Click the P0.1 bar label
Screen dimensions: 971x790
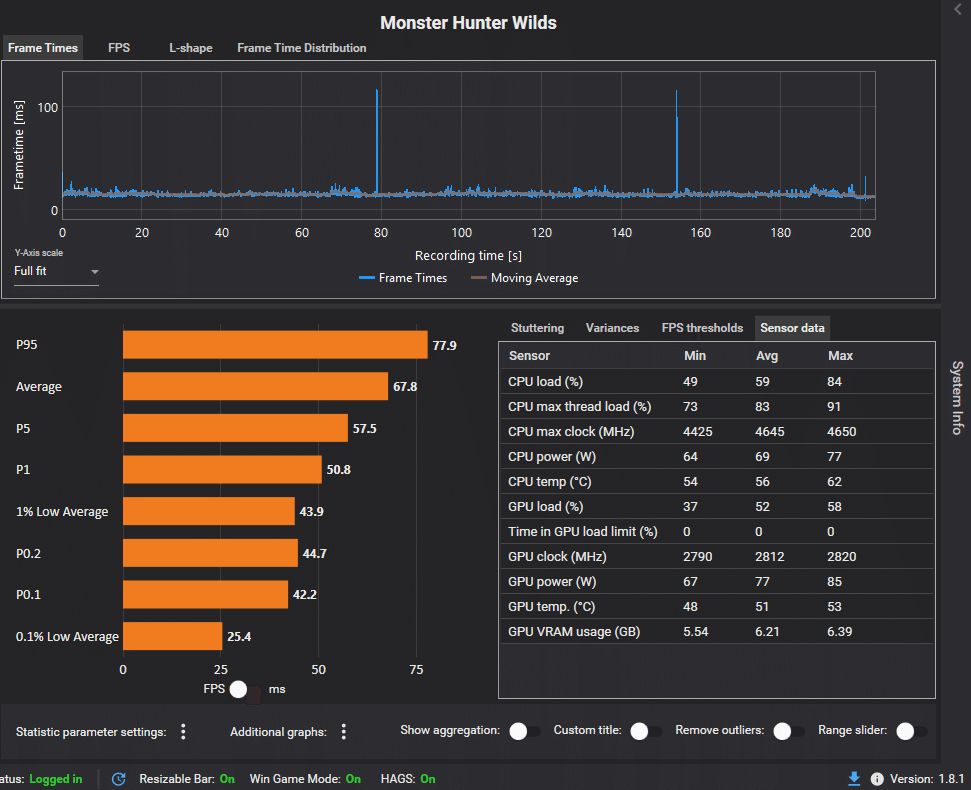point(28,595)
